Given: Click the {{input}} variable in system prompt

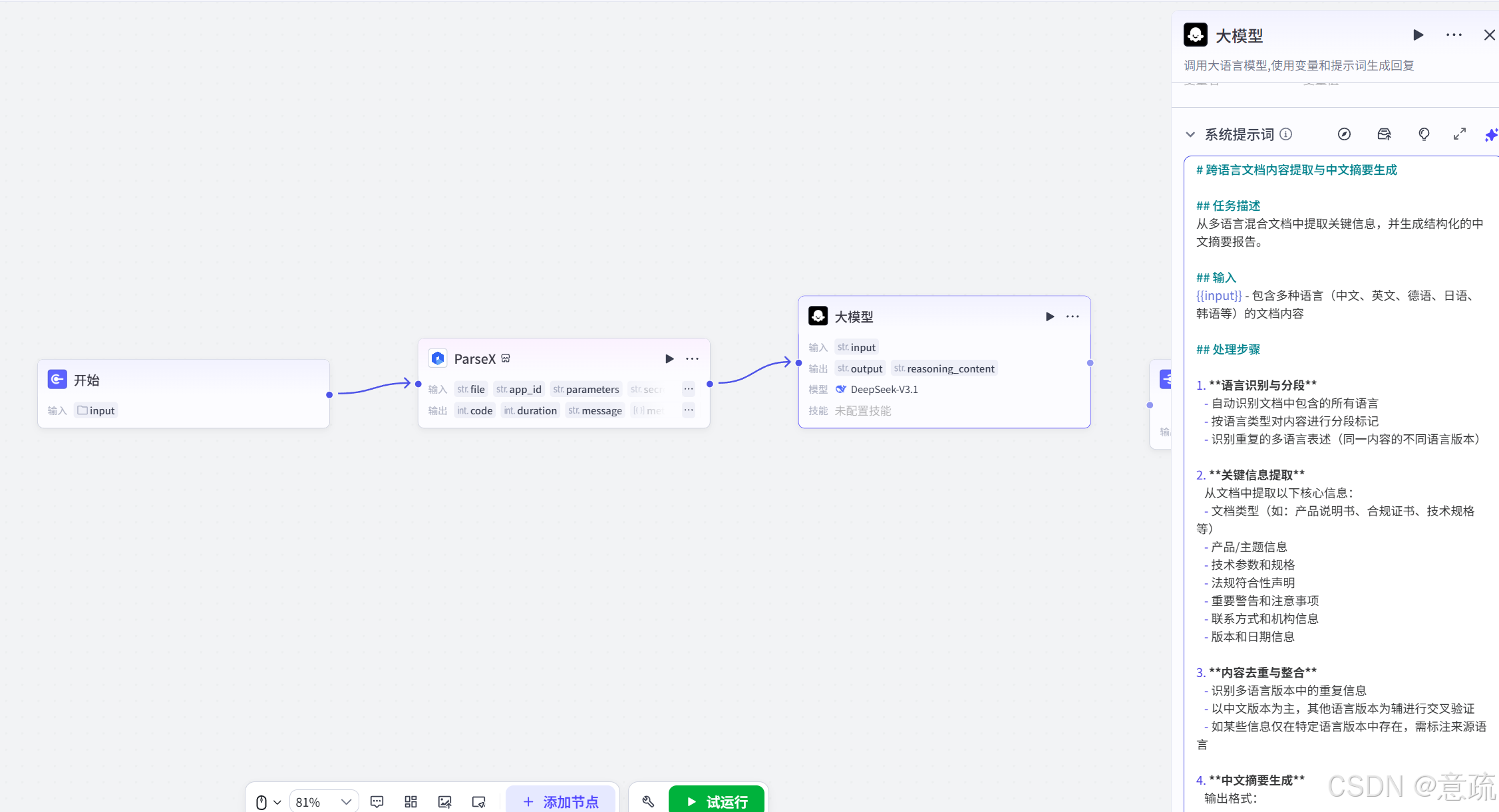Looking at the screenshot, I should point(1219,295).
